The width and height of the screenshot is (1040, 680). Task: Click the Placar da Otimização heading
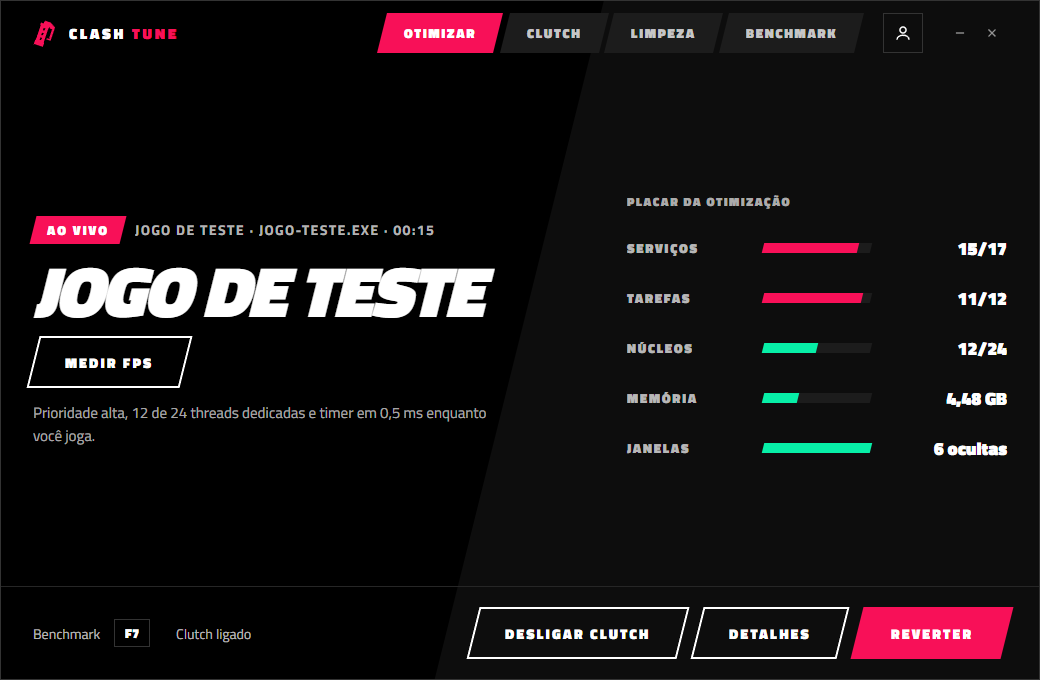tap(708, 202)
